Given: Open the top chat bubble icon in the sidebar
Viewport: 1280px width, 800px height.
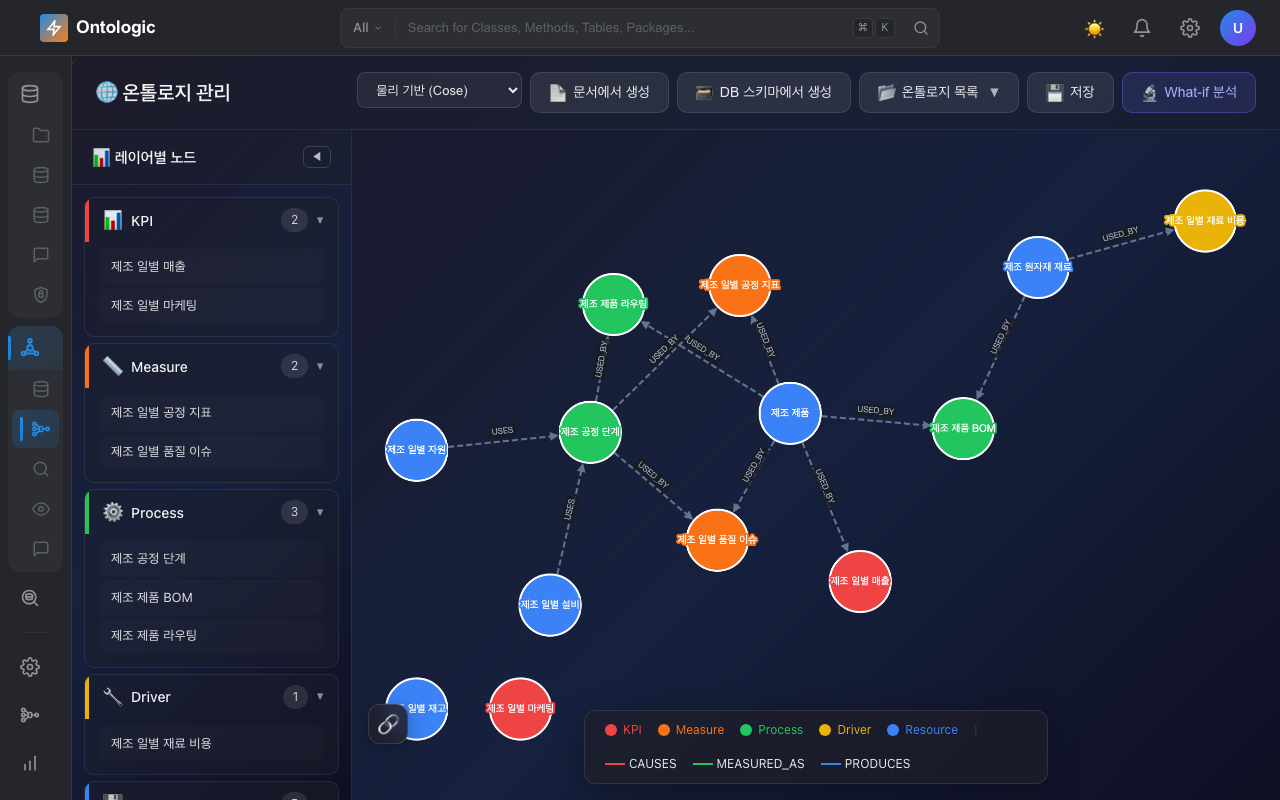Looking at the screenshot, I should (x=41, y=255).
